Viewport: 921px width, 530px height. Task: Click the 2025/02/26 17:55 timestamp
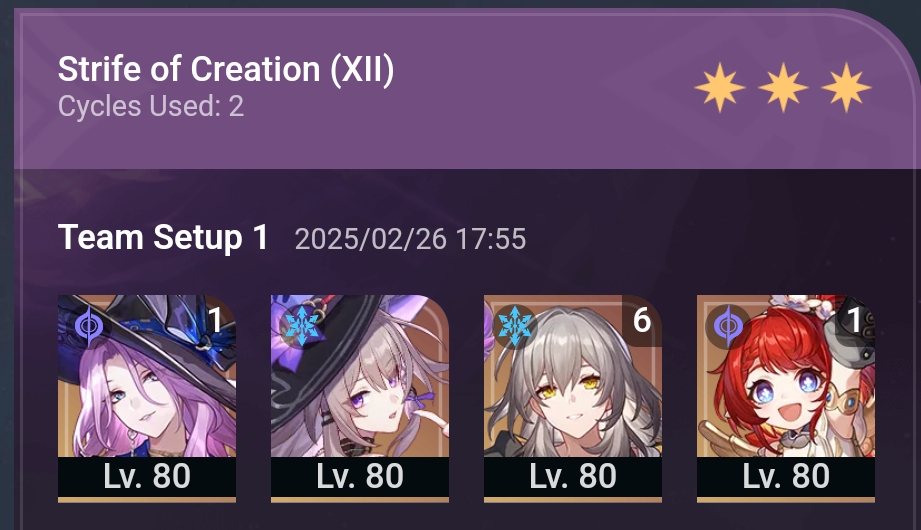tap(410, 239)
